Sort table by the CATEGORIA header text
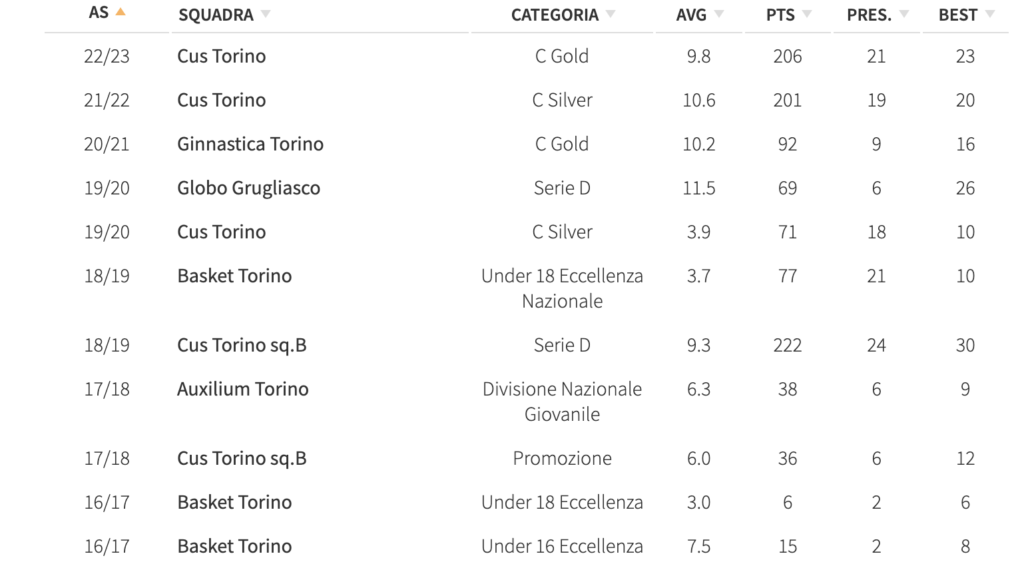This screenshot has width=1024, height=570. [554, 15]
